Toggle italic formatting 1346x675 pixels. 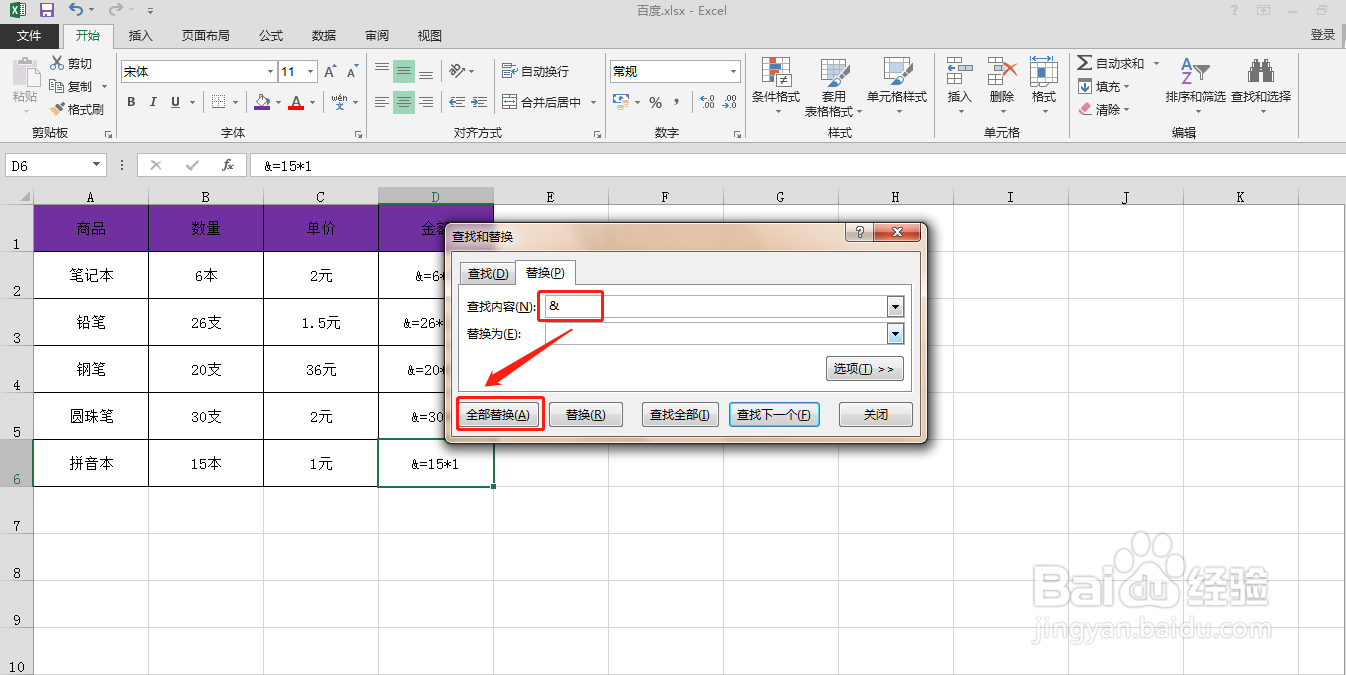click(x=152, y=102)
